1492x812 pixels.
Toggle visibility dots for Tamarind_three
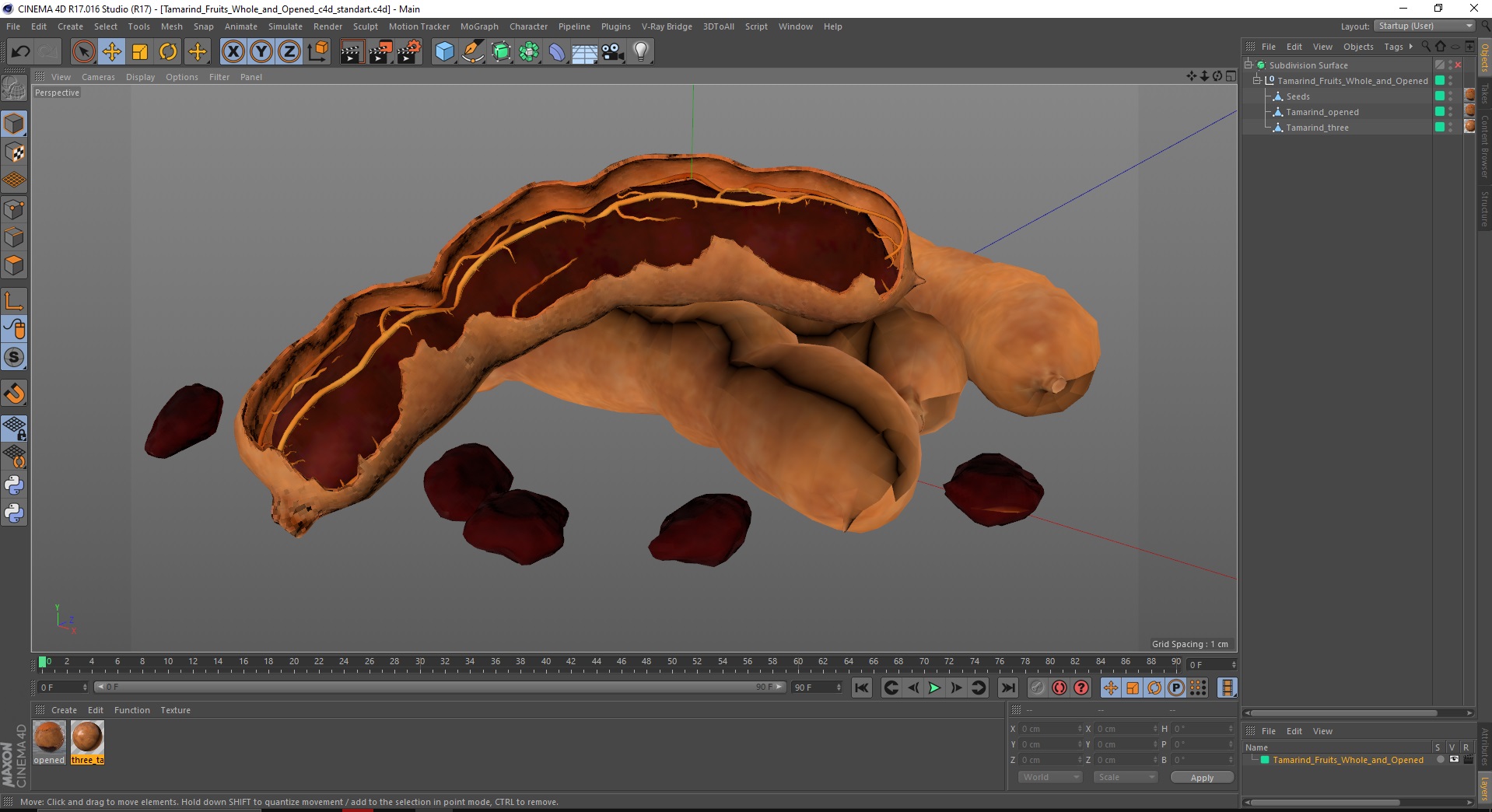pyautogui.click(x=1451, y=128)
